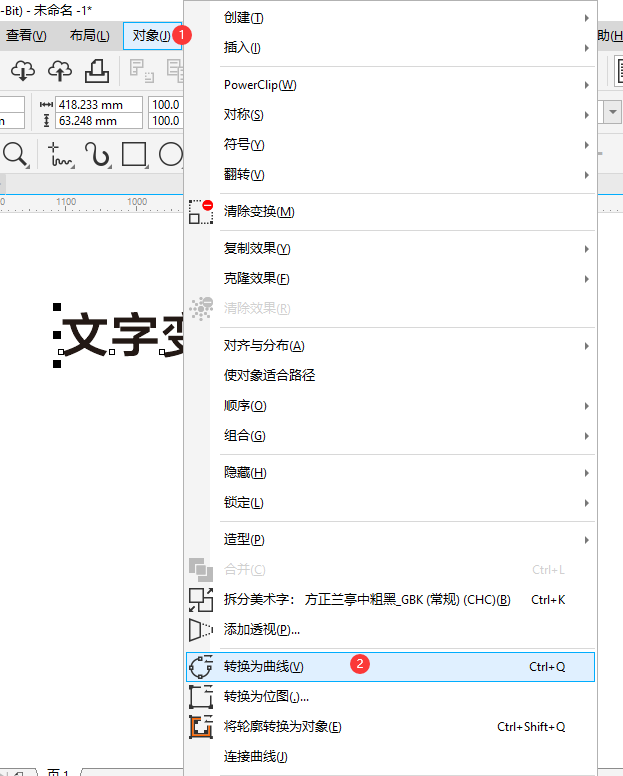623x776 pixels.
Task: Click the lower scale percentage field 100.0
Action: point(166,121)
